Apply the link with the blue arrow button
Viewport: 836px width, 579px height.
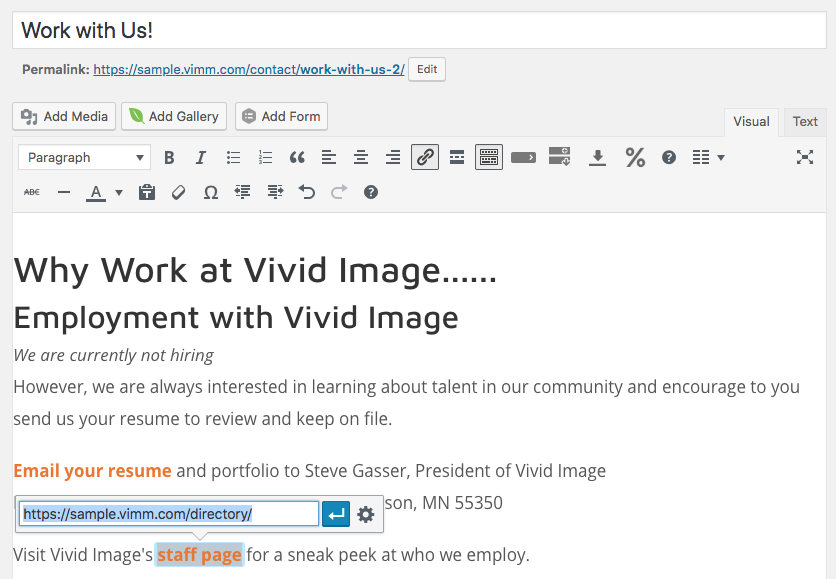tap(336, 514)
